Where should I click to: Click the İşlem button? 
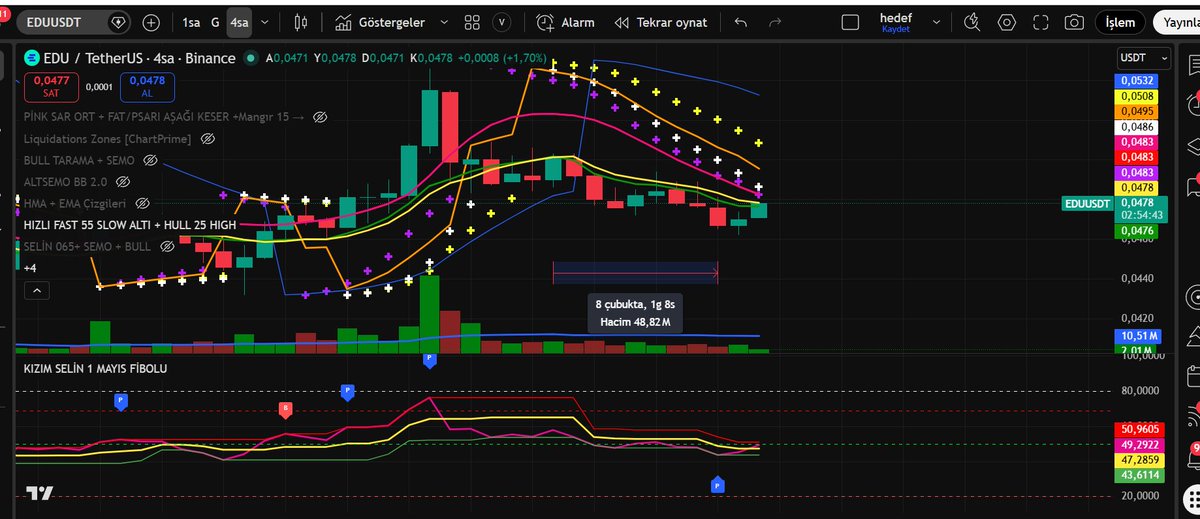1120,22
